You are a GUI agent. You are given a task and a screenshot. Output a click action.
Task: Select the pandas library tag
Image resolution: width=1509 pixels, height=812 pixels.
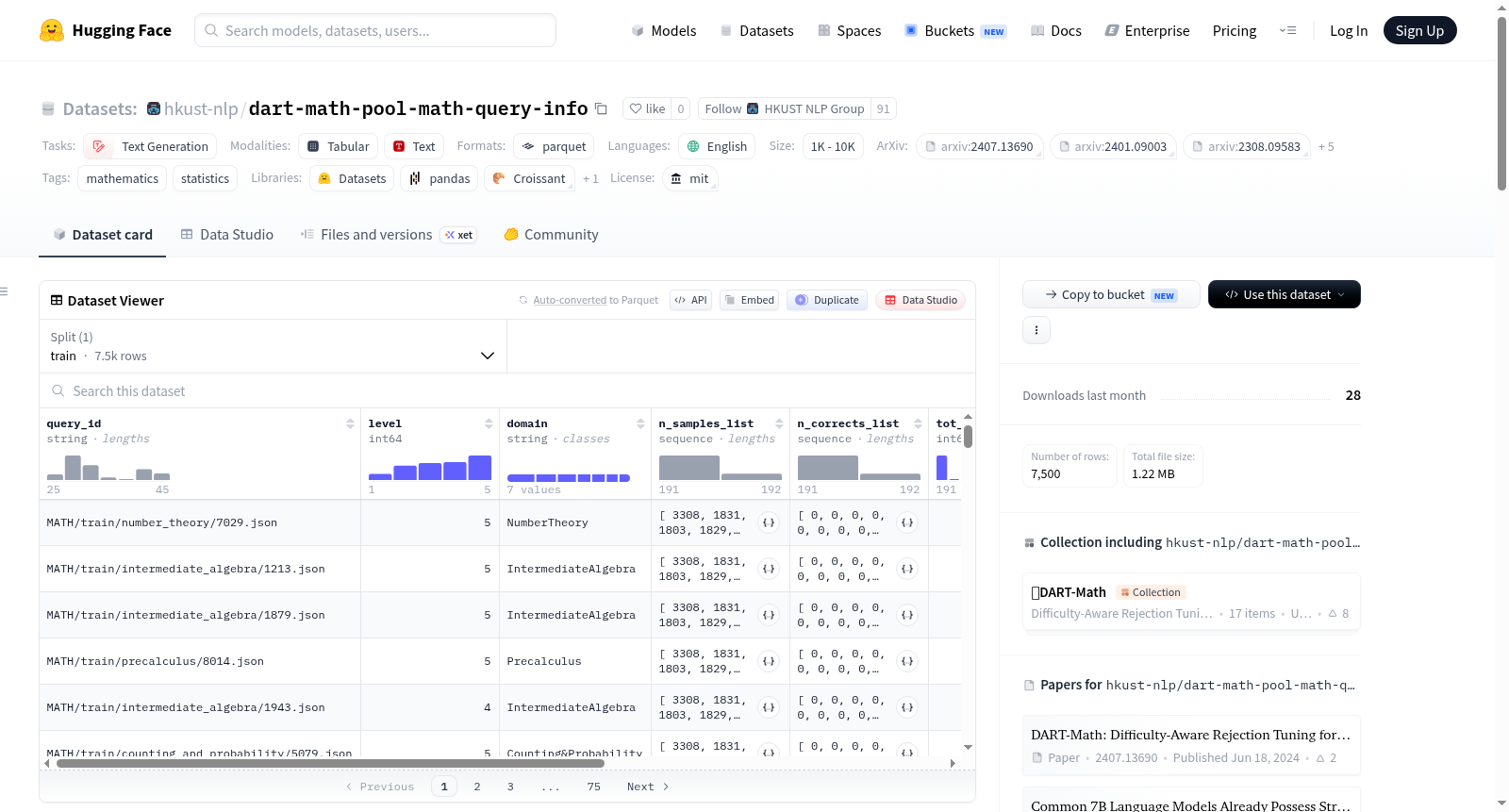pyautogui.click(x=439, y=178)
